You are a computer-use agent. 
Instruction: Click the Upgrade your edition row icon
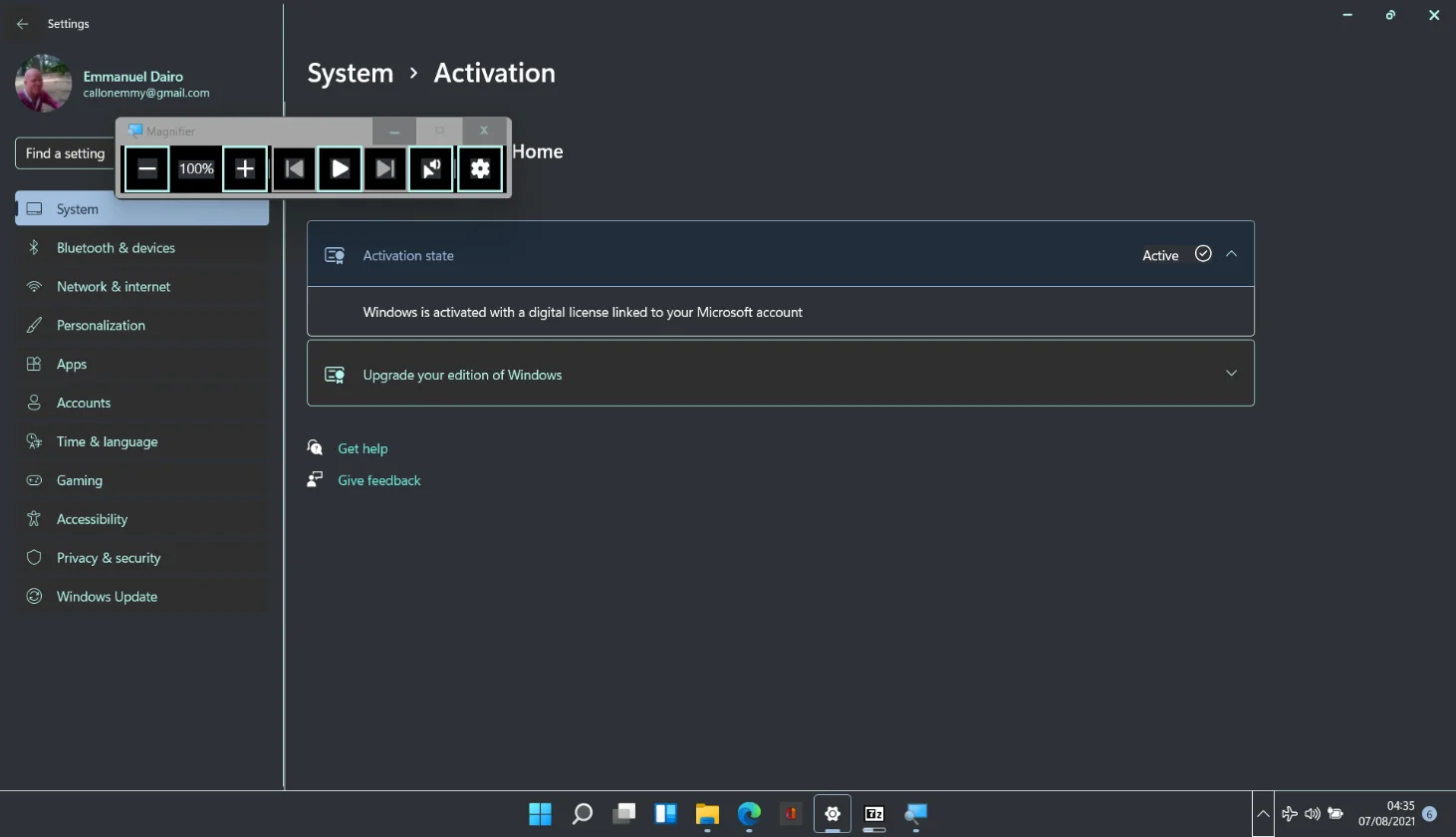(x=335, y=376)
